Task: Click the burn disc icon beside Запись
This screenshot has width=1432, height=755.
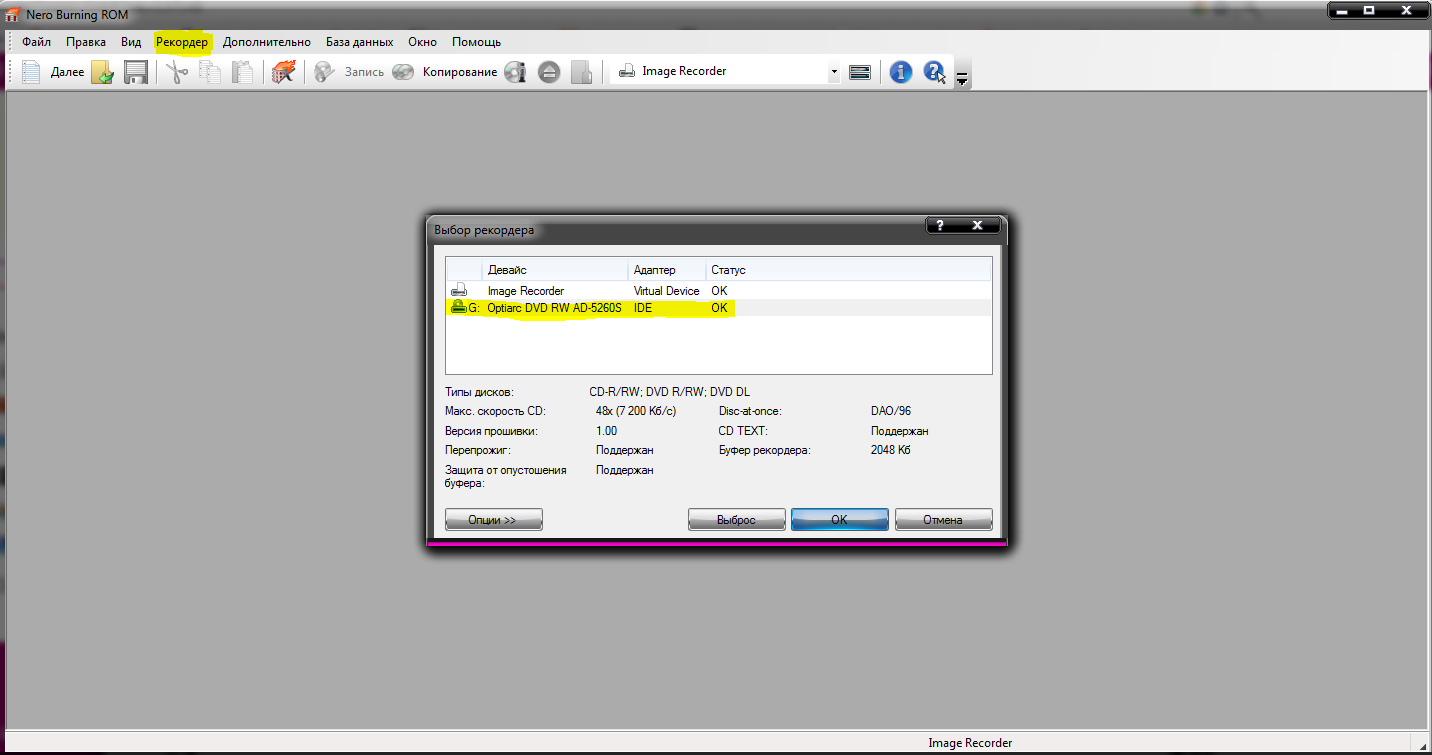Action: coord(324,72)
